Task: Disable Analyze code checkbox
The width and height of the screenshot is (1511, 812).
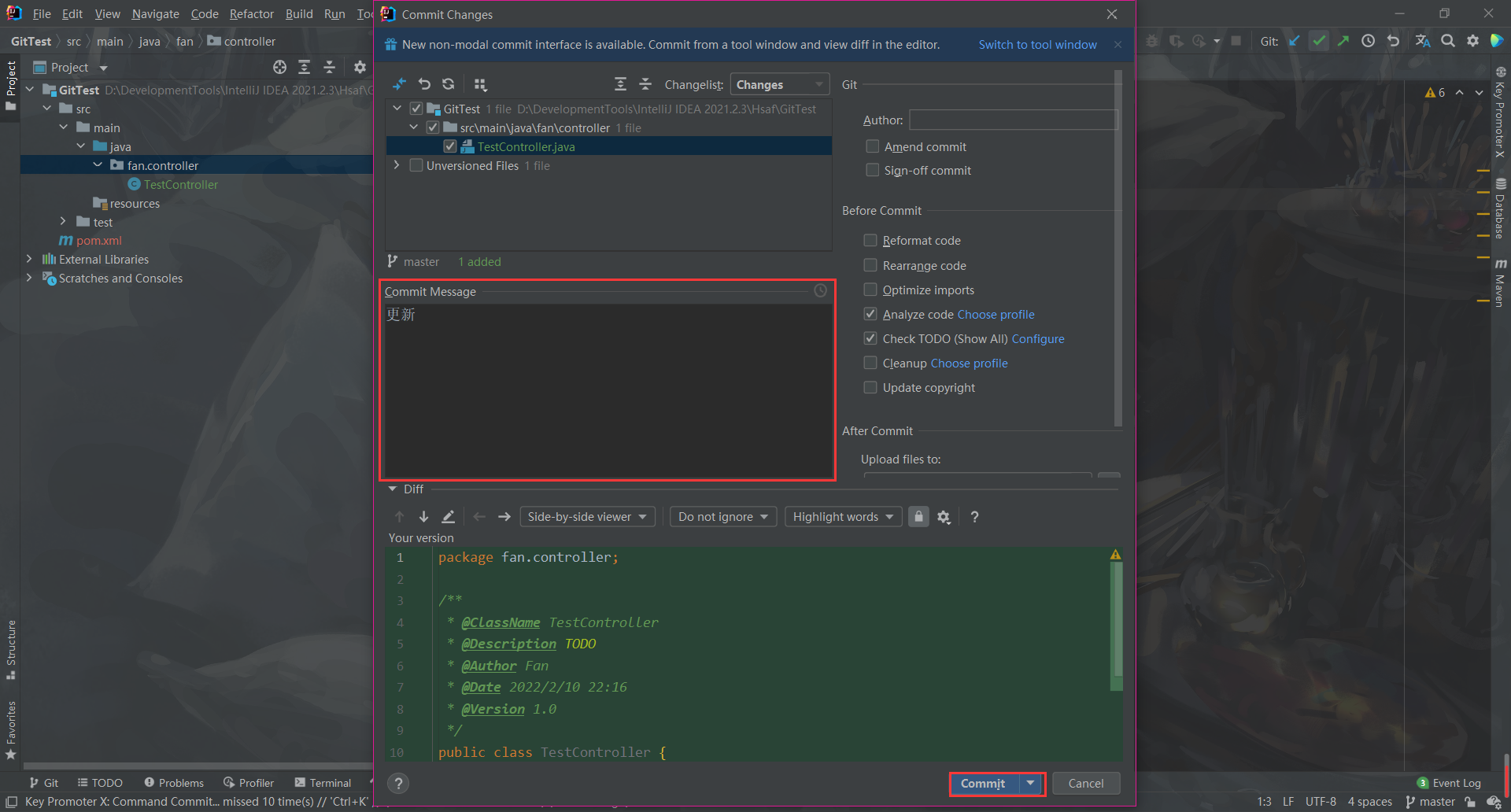Action: tap(870, 314)
